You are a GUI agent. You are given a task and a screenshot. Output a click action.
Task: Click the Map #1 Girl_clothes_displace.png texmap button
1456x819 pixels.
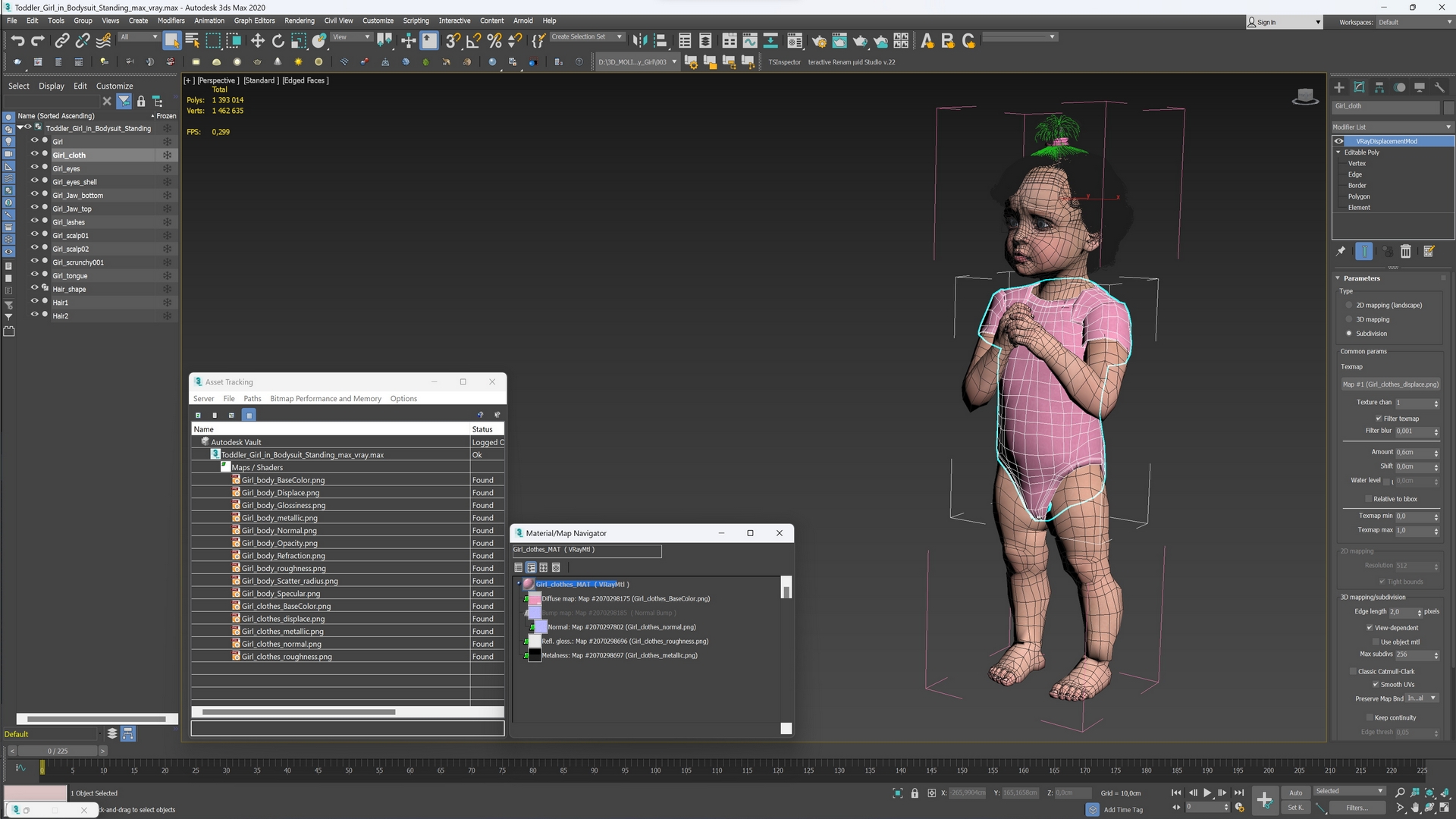click(x=1390, y=384)
